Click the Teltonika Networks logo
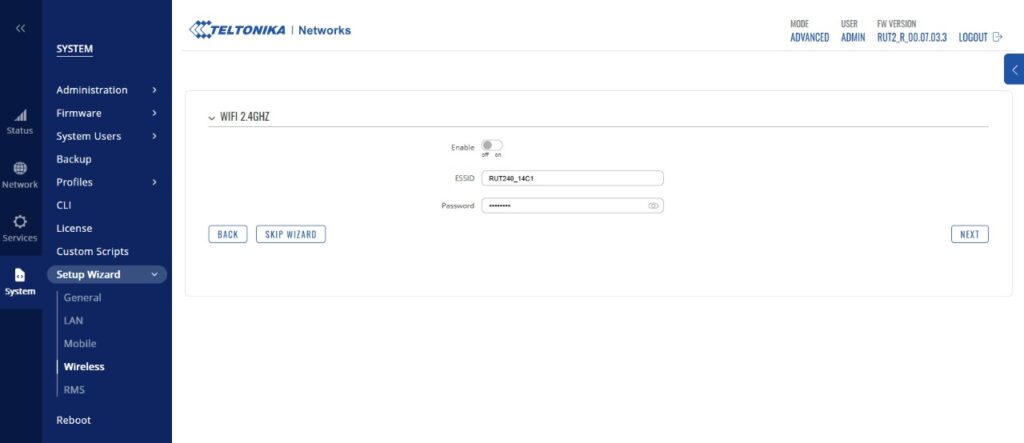The width and height of the screenshot is (1024, 443). click(x=270, y=30)
